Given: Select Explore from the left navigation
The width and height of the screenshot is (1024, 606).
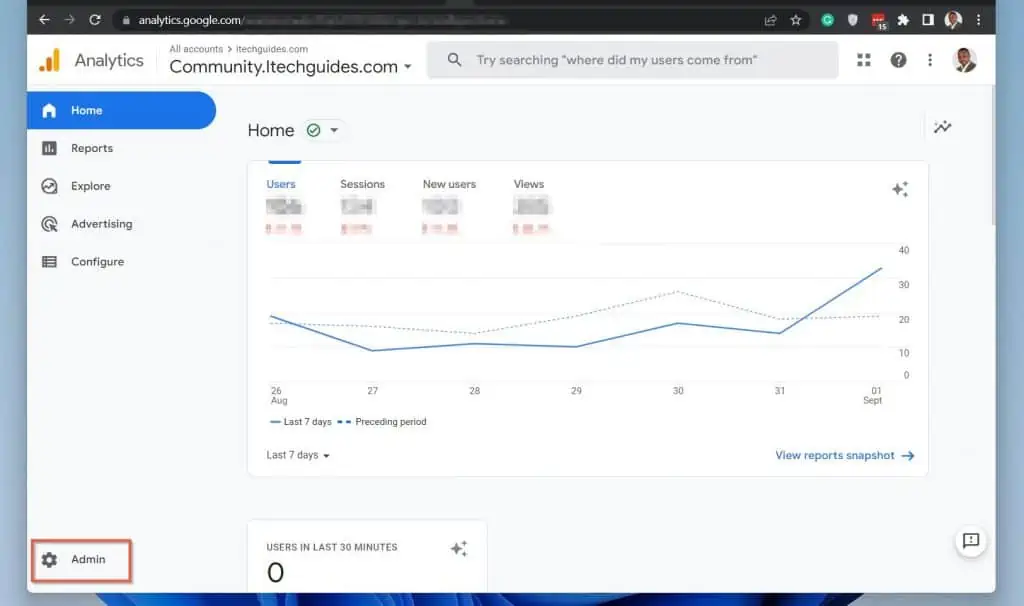Looking at the screenshot, I should [91, 186].
